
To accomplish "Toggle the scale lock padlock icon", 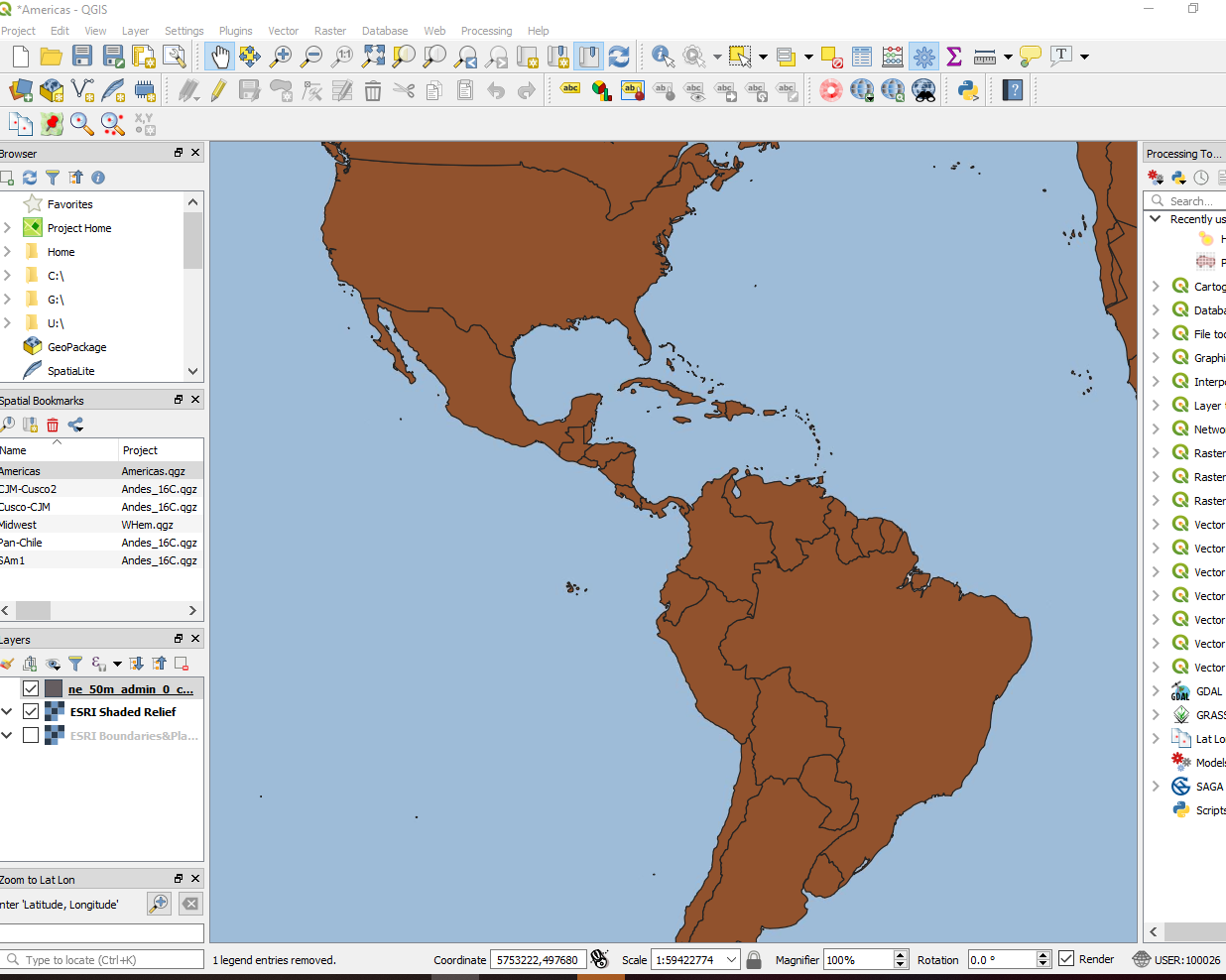I will [x=754, y=959].
